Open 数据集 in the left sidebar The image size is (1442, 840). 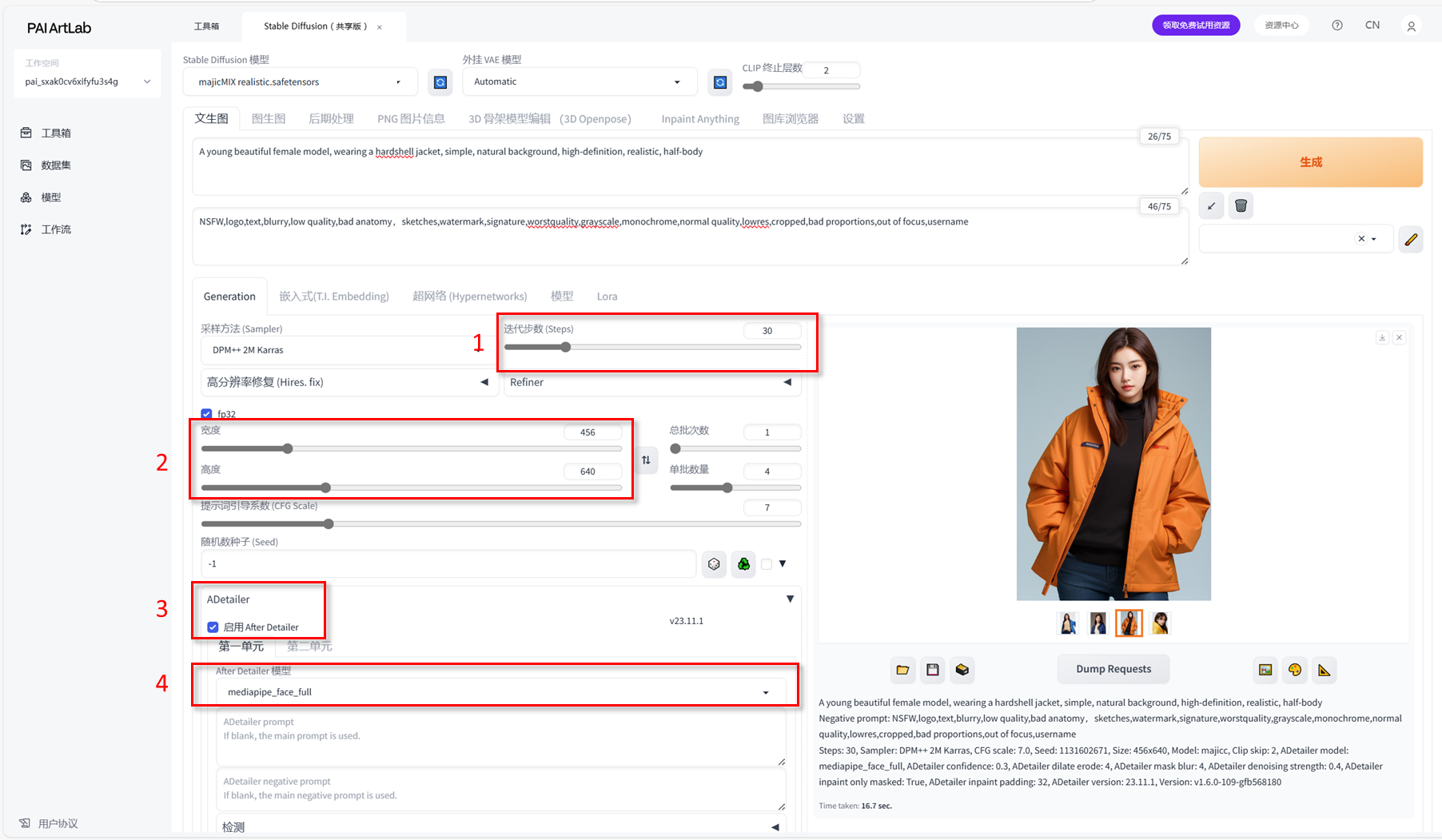47,165
